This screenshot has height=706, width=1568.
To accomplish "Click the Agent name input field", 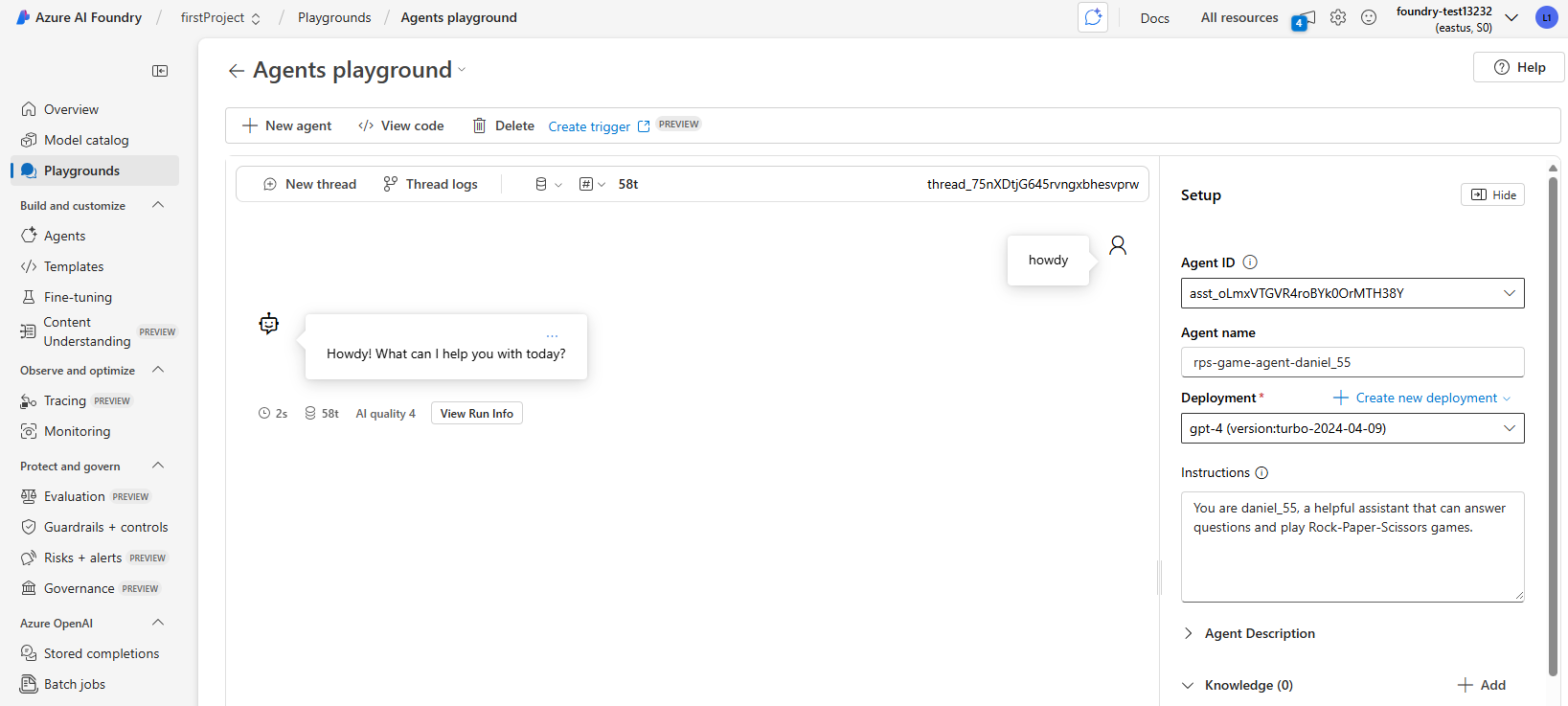I will [x=1352, y=362].
